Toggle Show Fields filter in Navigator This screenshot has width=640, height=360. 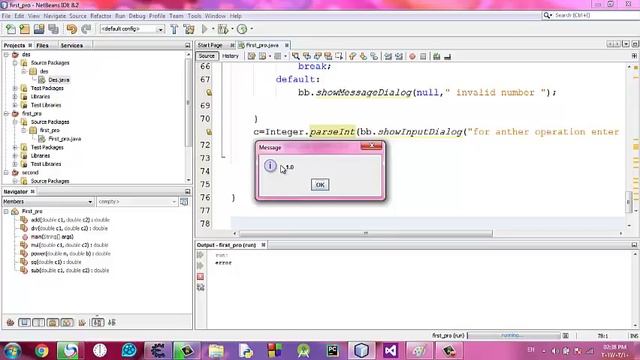[24, 322]
